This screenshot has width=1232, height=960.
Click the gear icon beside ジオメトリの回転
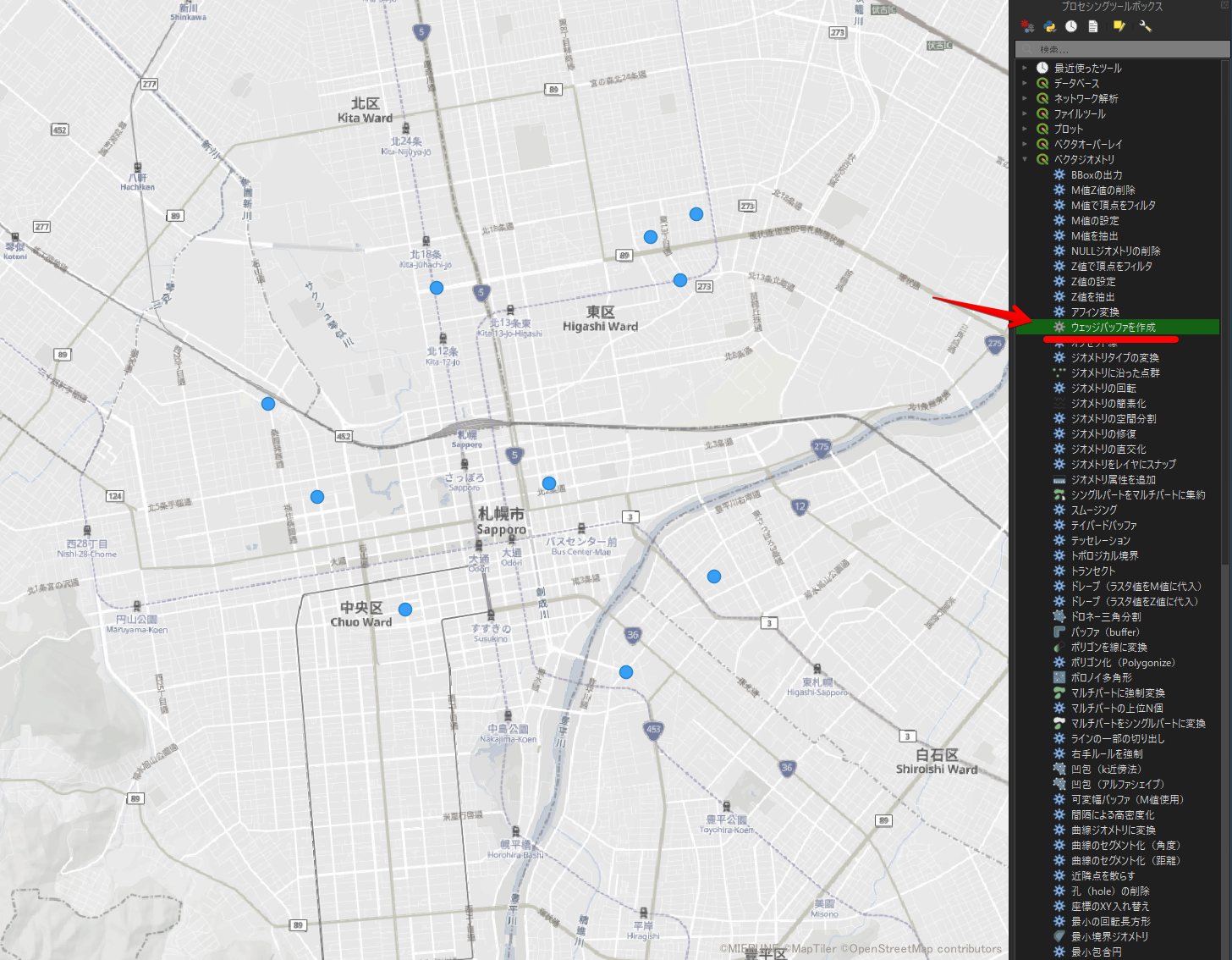(x=1059, y=388)
